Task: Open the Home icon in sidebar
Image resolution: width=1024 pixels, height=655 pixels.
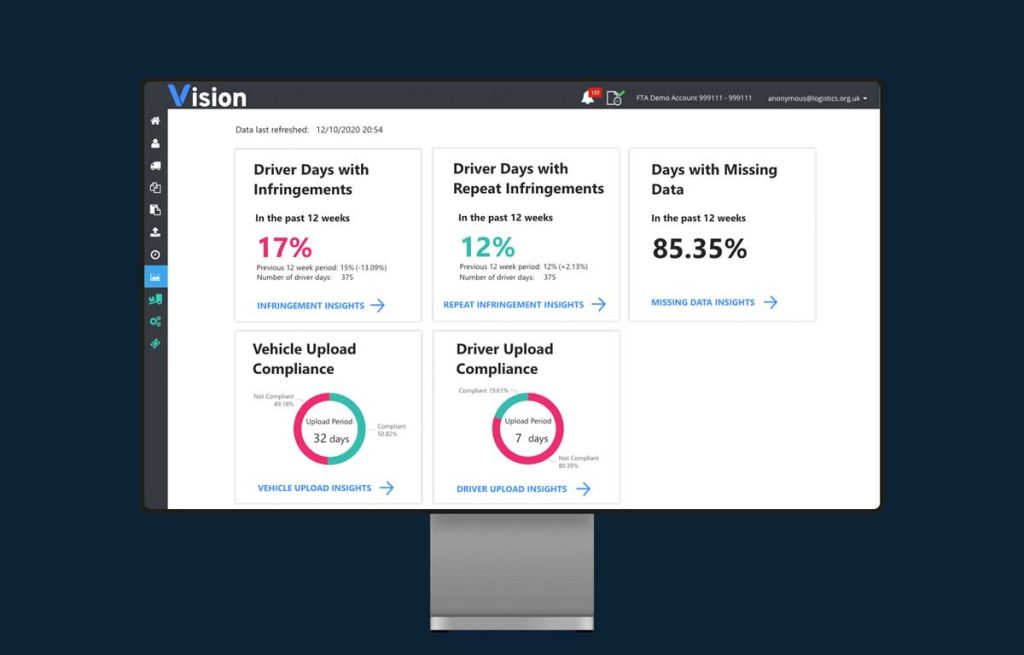Action: pos(155,121)
